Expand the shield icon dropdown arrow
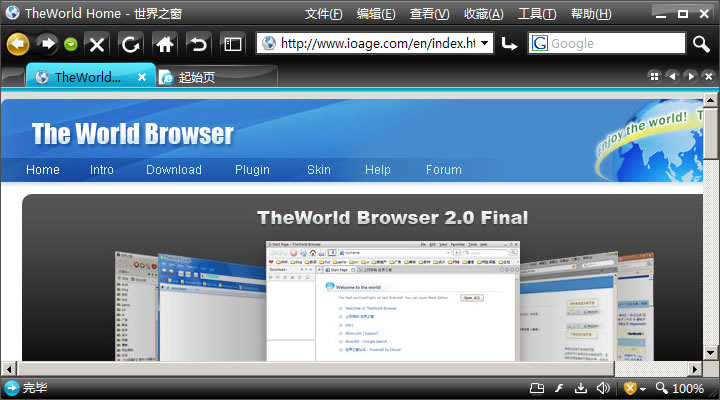The height and width of the screenshot is (400, 720). click(x=642, y=389)
